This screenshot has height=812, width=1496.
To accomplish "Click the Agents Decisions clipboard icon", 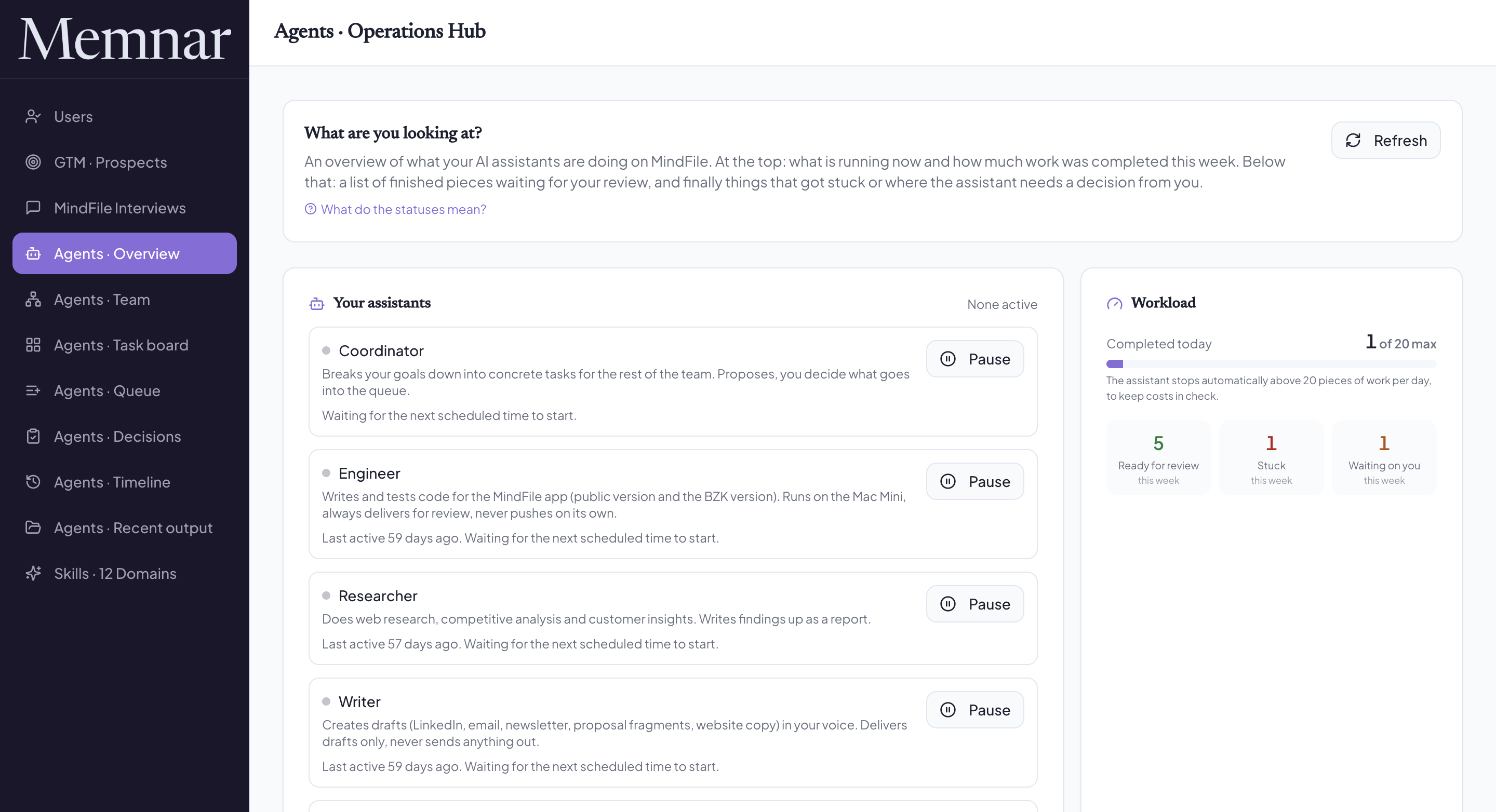I will [33, 437].
